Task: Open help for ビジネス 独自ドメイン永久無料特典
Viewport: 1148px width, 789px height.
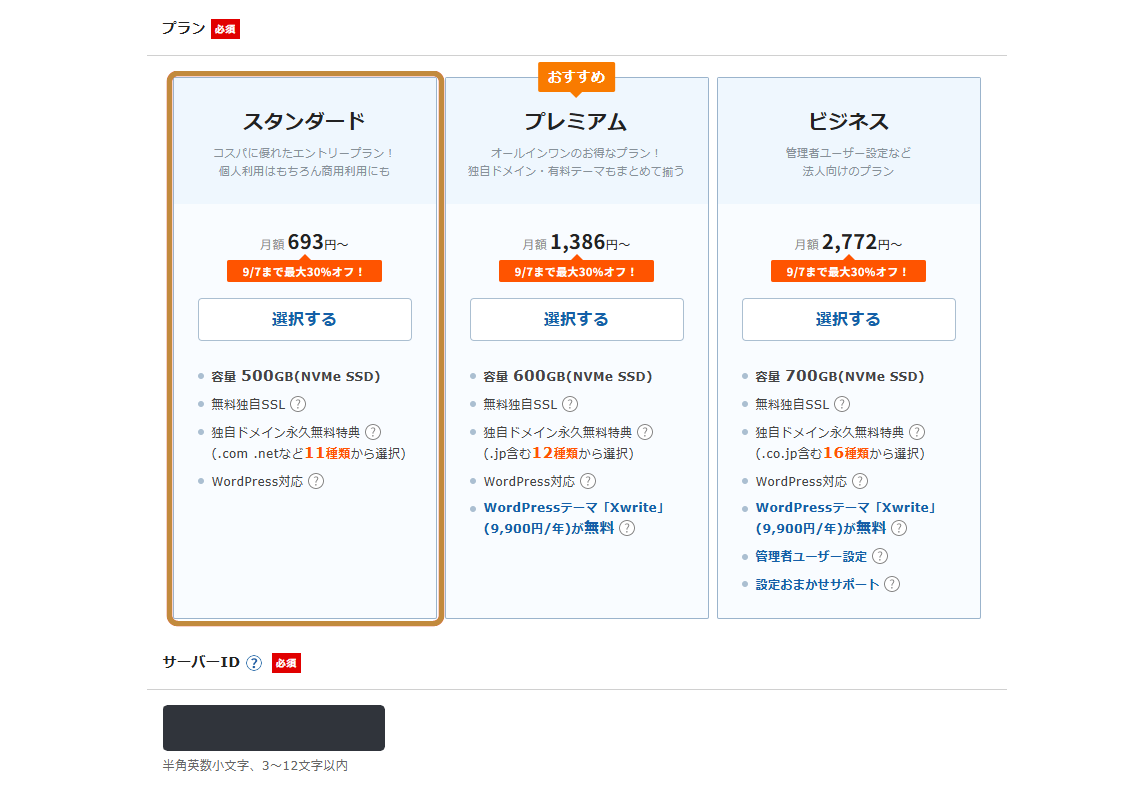Action: [x=917, y=432]
